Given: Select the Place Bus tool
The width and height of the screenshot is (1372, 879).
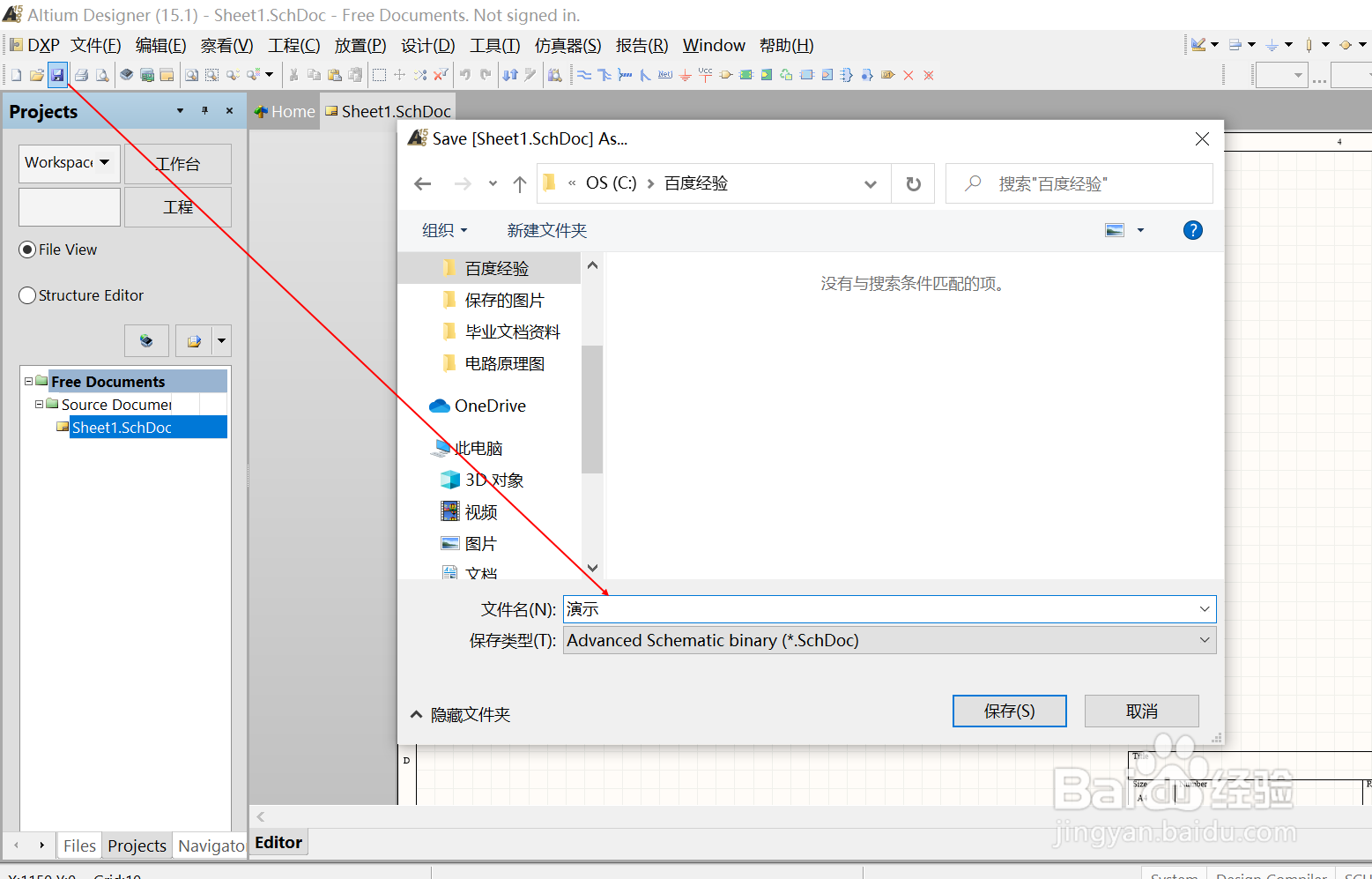Looking at the screenshot, I should point(604,75).
